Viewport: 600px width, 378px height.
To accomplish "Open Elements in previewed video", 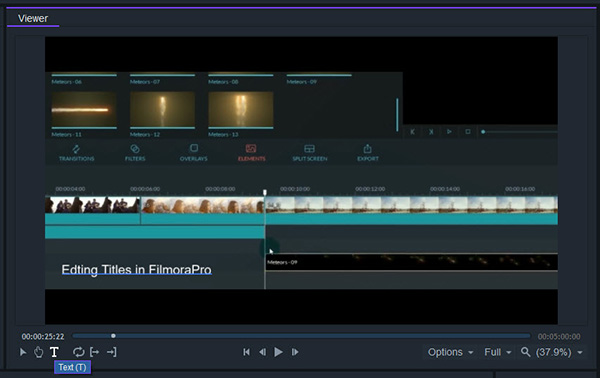I will pos(251,153).
